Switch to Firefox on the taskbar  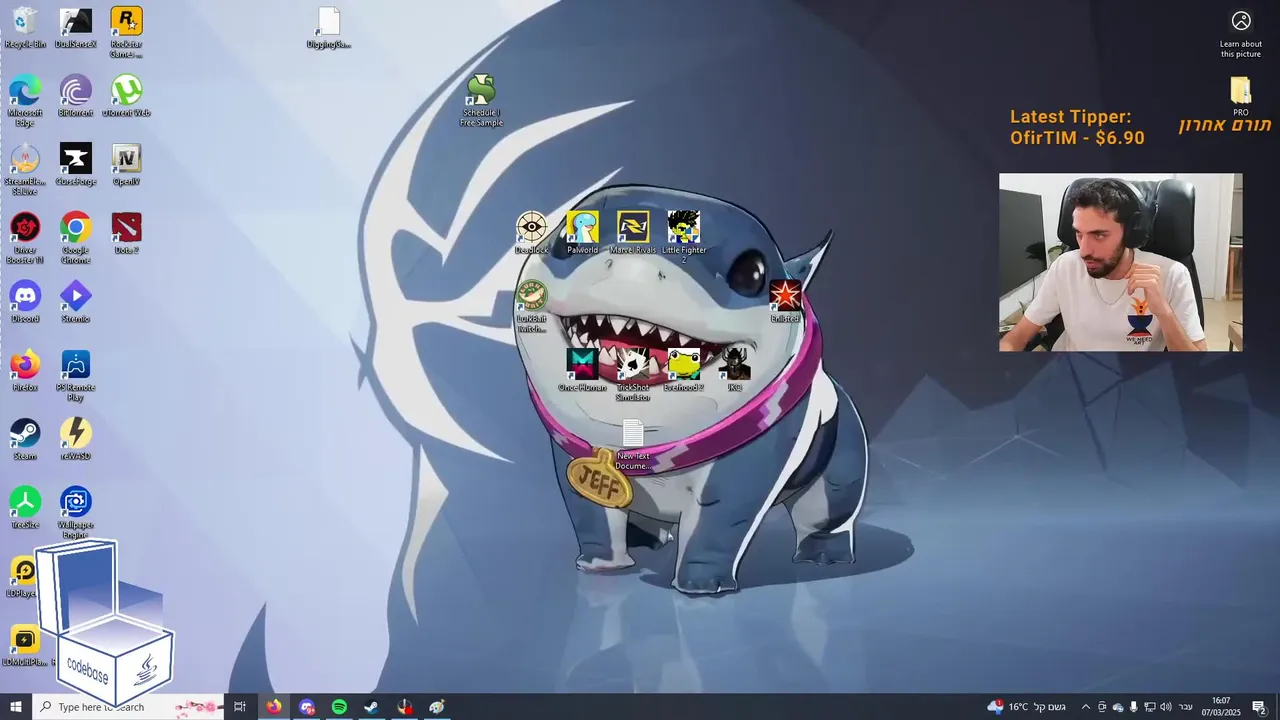tap(274, 707)
